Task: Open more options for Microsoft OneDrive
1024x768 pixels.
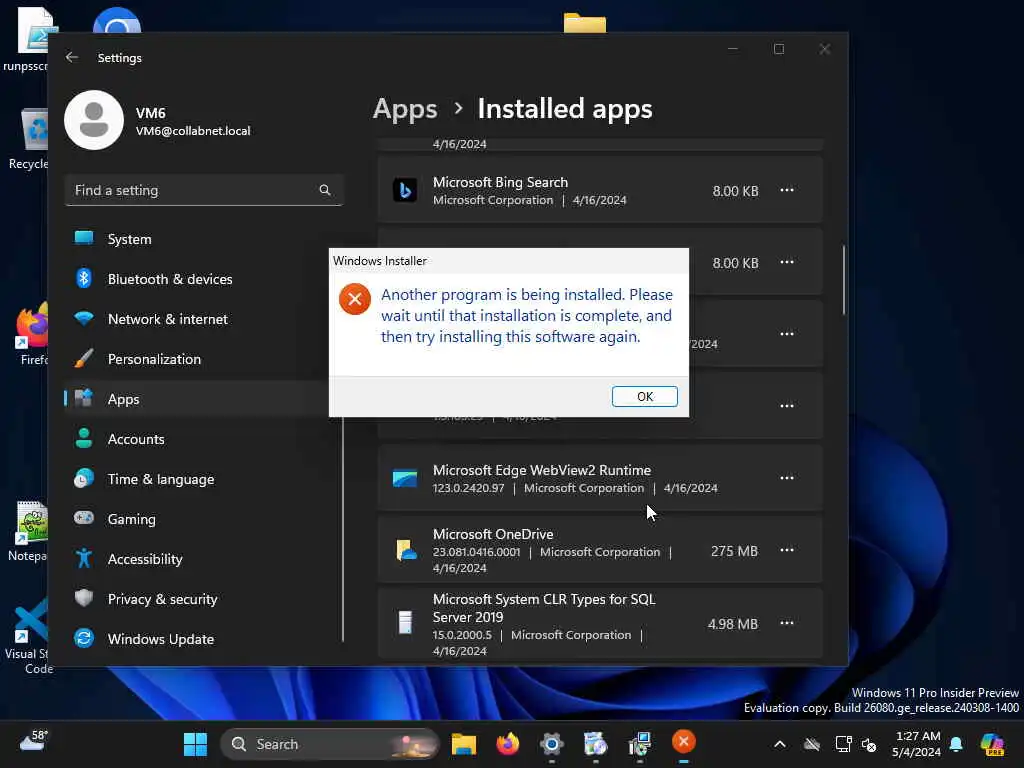Action: [x=787, y=550]
